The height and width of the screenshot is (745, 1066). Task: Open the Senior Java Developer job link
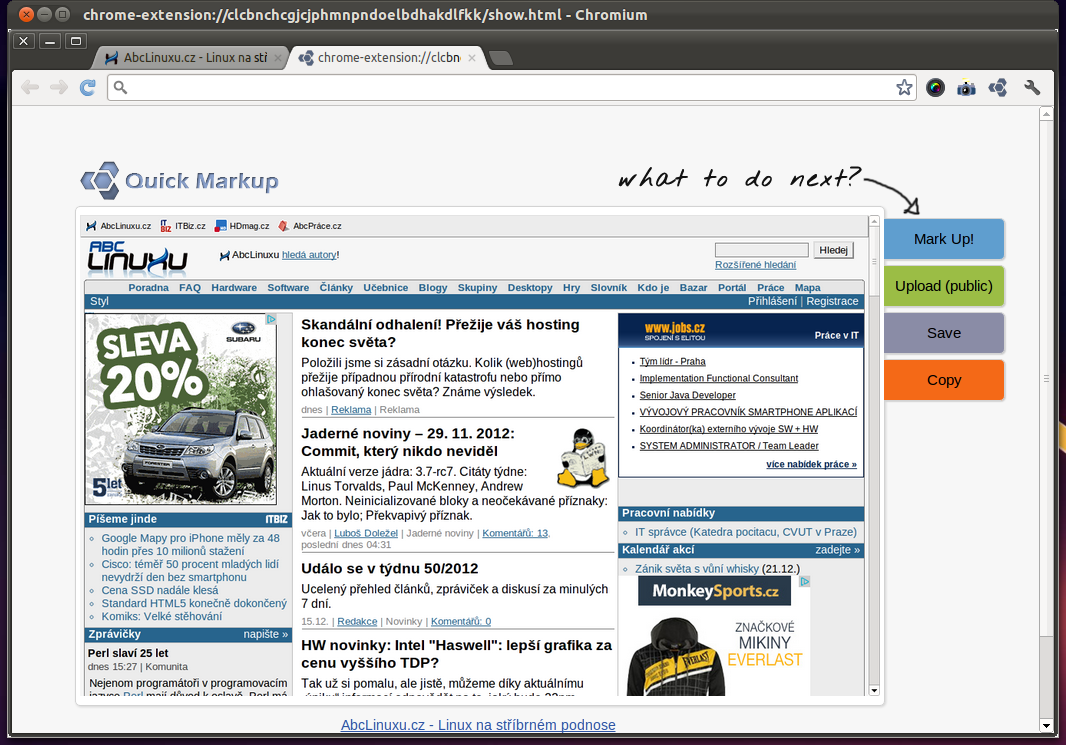tap(687, 395)
